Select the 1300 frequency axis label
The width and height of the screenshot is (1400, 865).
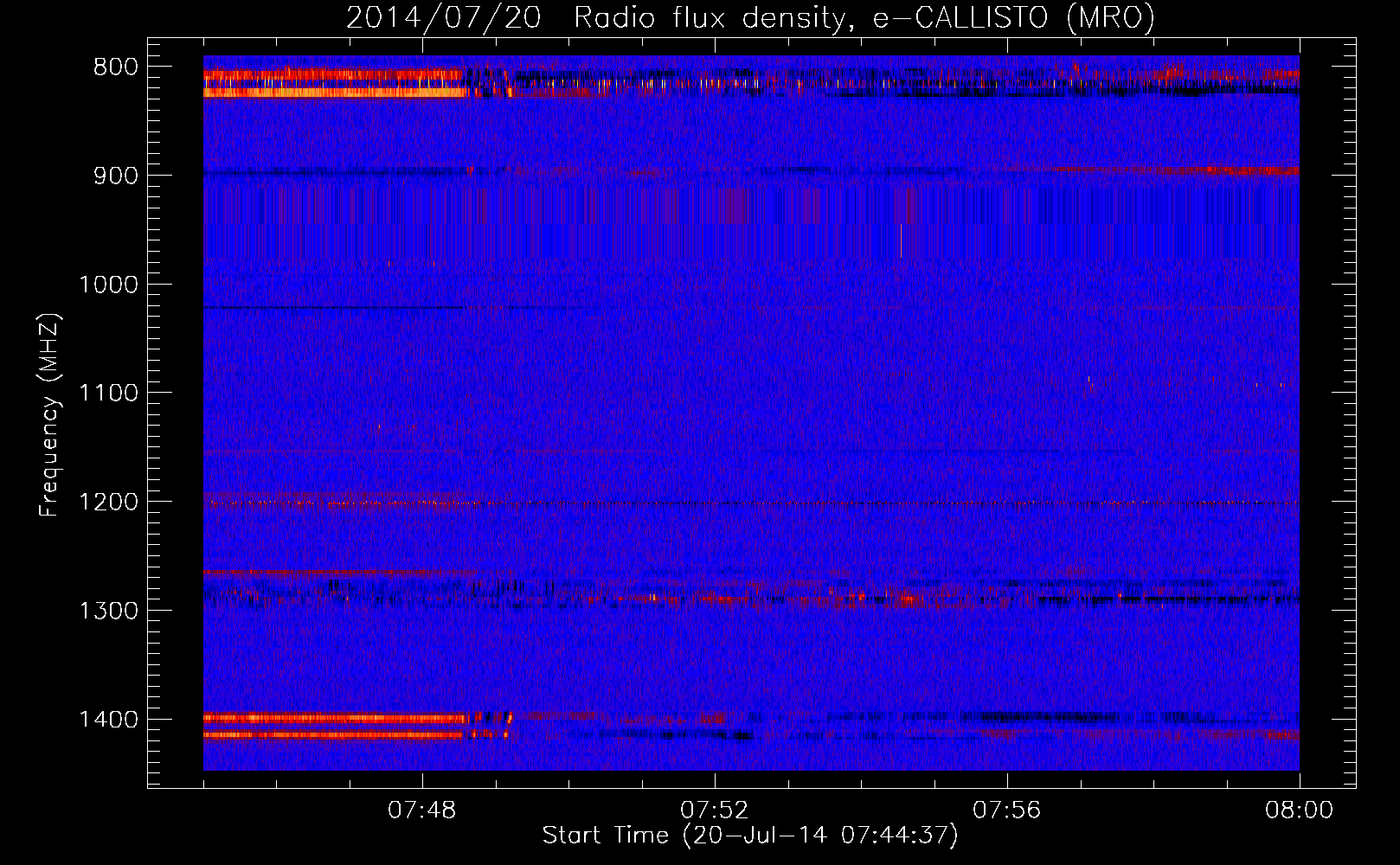pyautogui.click(x=108, y=611)
